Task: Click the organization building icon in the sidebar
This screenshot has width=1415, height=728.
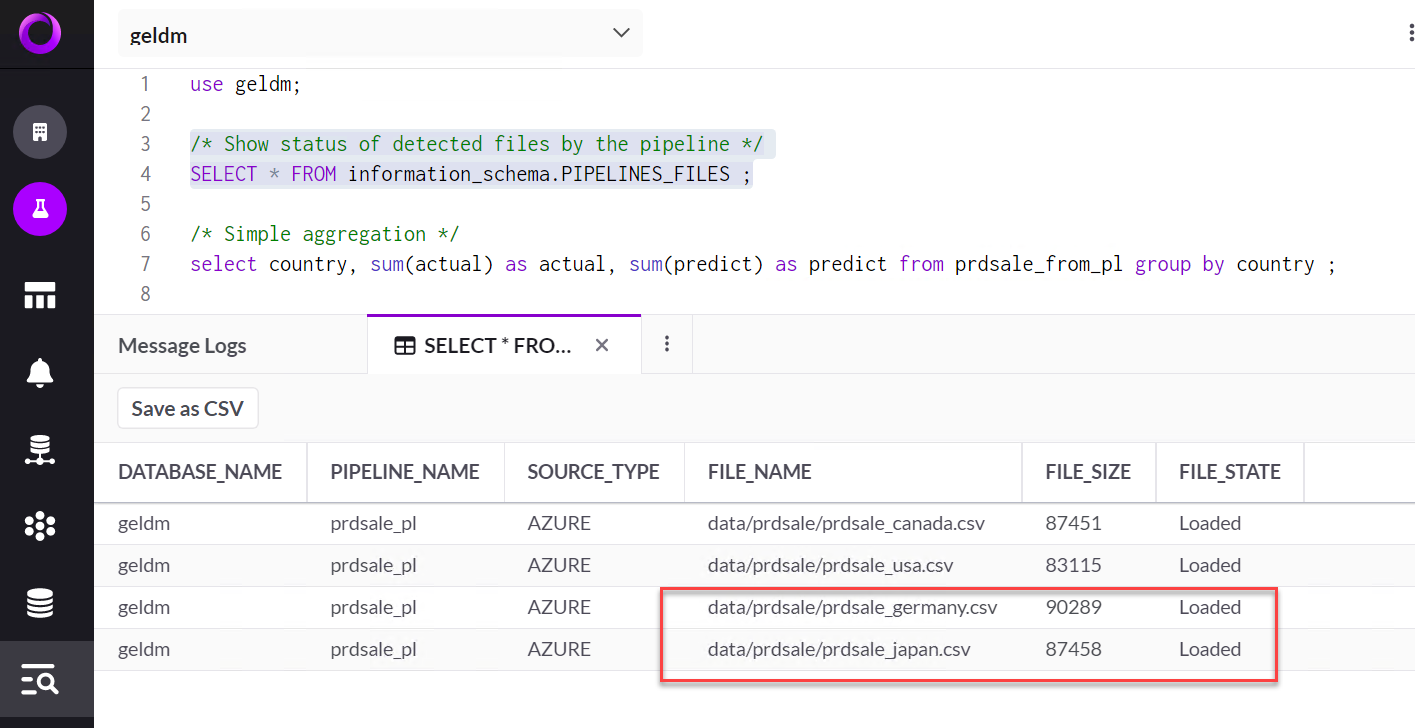Action: 39,131
